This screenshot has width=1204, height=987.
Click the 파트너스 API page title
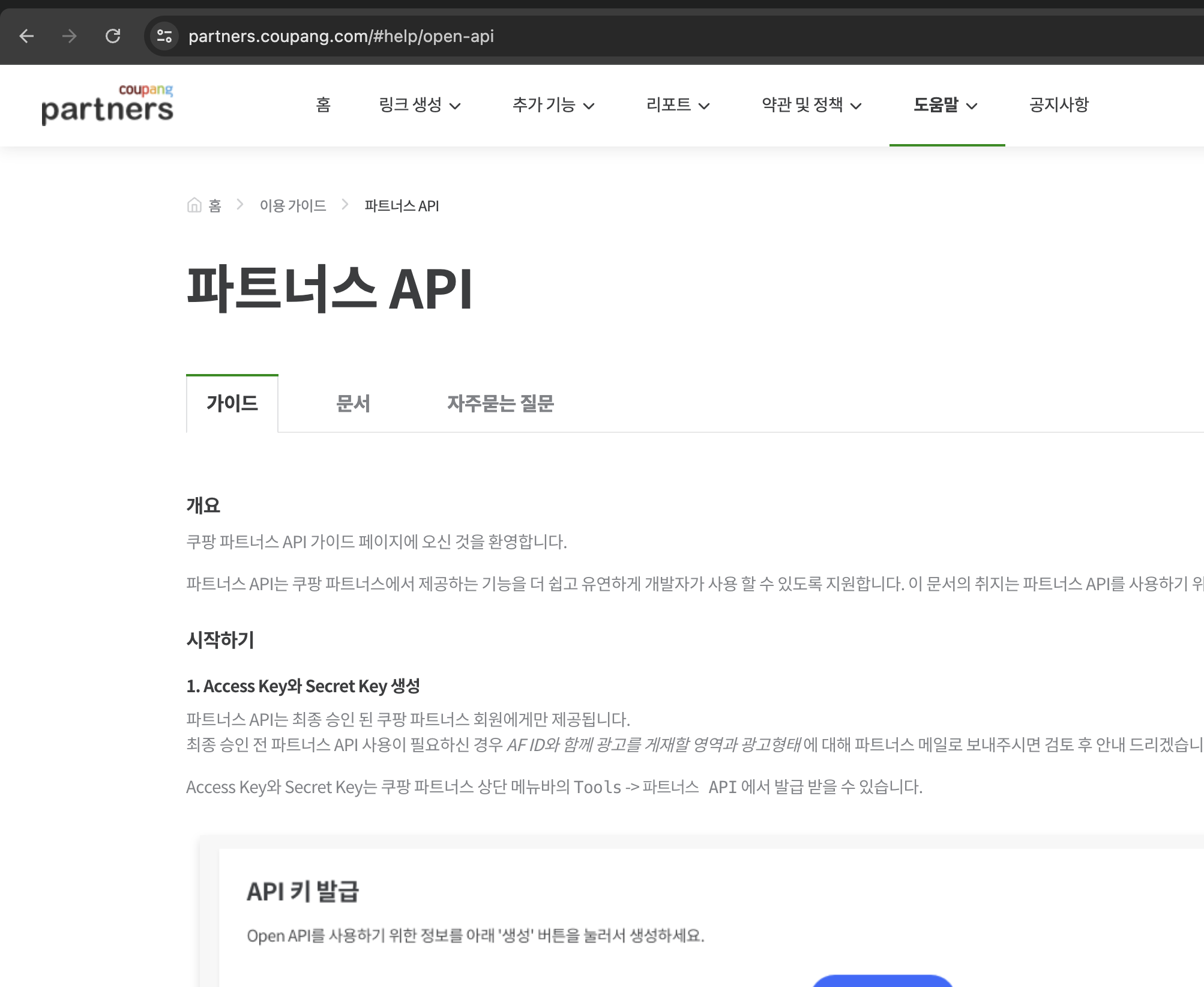point(330,289)
